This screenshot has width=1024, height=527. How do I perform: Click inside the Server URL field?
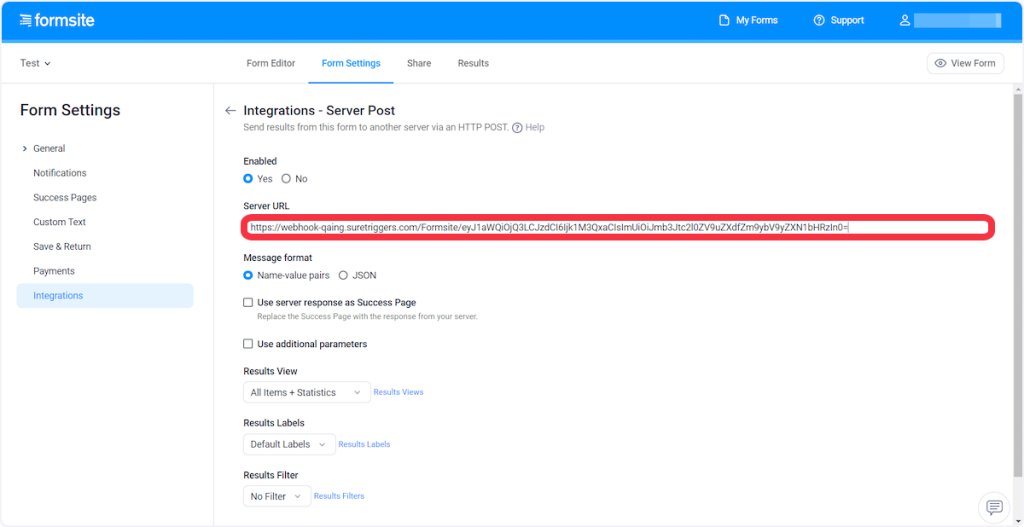click(x=615, y=228)
